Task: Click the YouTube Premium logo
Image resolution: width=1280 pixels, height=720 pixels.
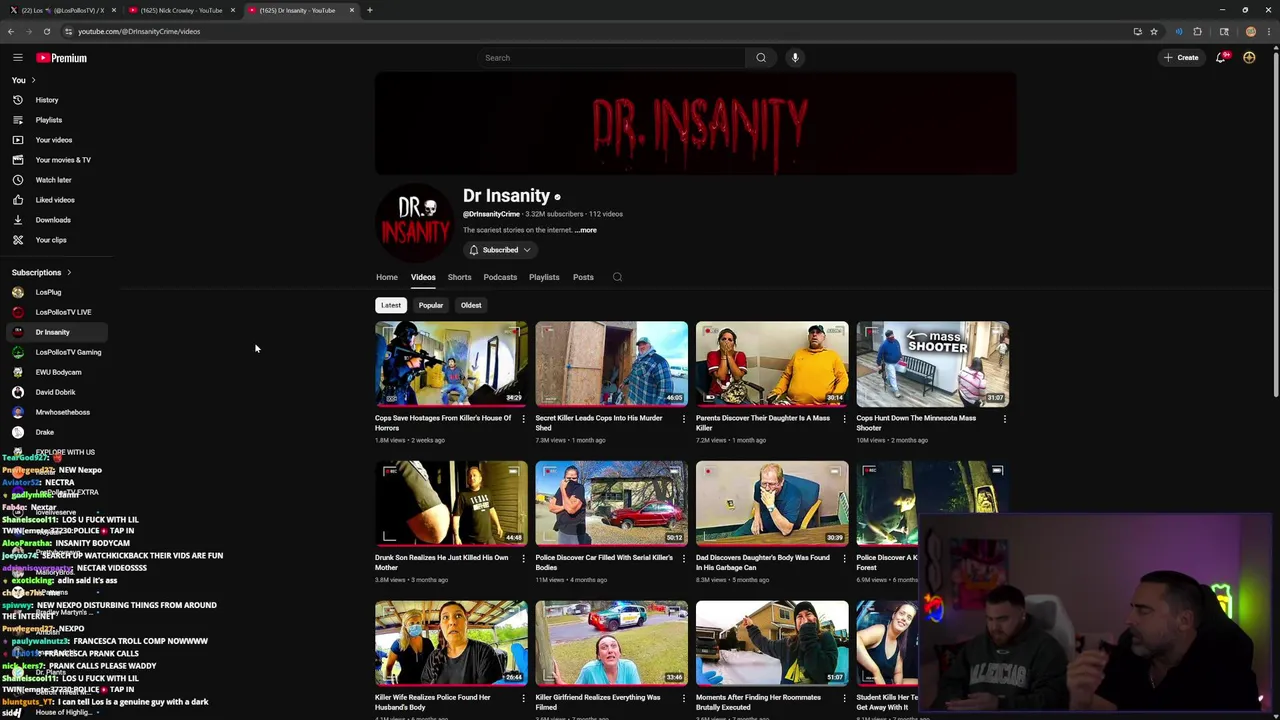Action: click(x=62, y=58)
